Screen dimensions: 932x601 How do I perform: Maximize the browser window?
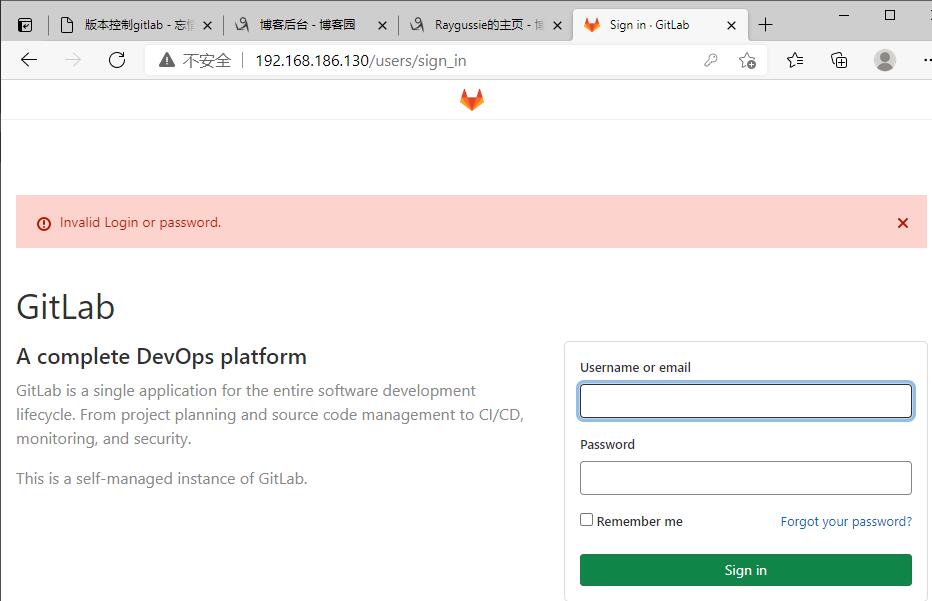tap(890, 15)
